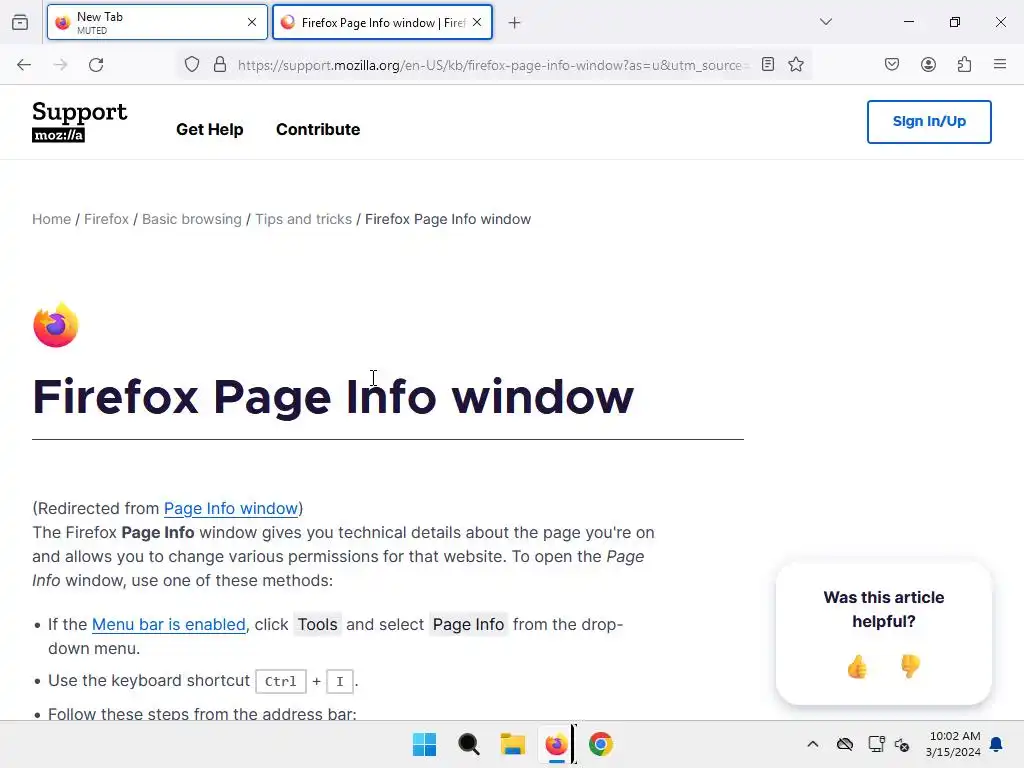Launch Google Chrome from taskbar
The width and height of the screenshot is (1024, 768).
pos(601,744)
